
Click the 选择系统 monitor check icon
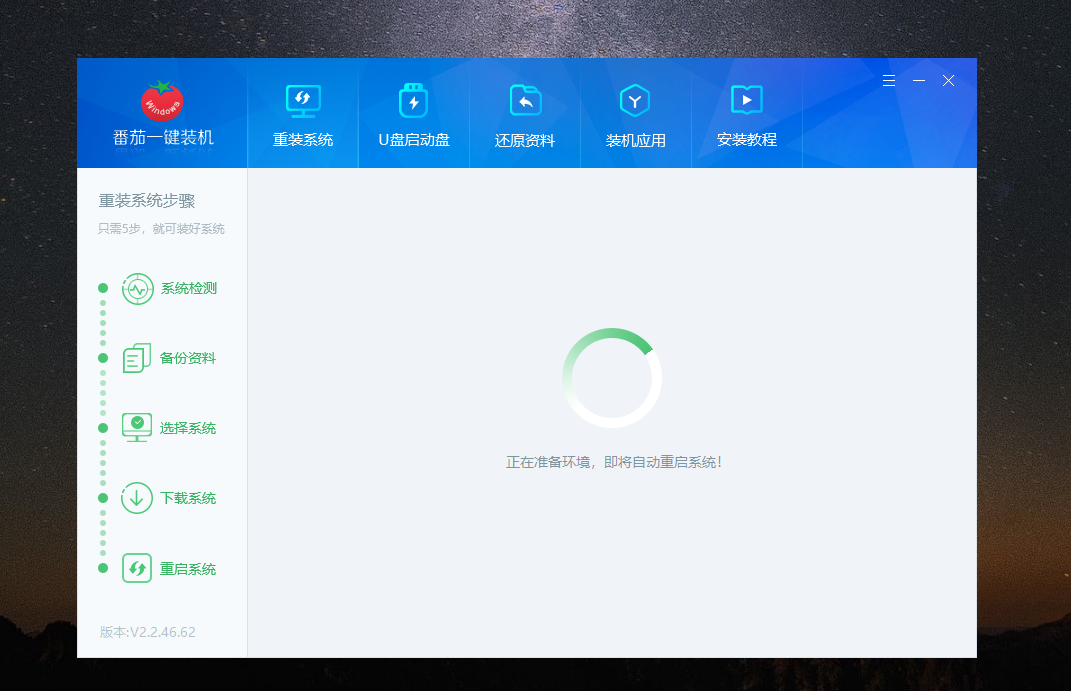[137, 427]
